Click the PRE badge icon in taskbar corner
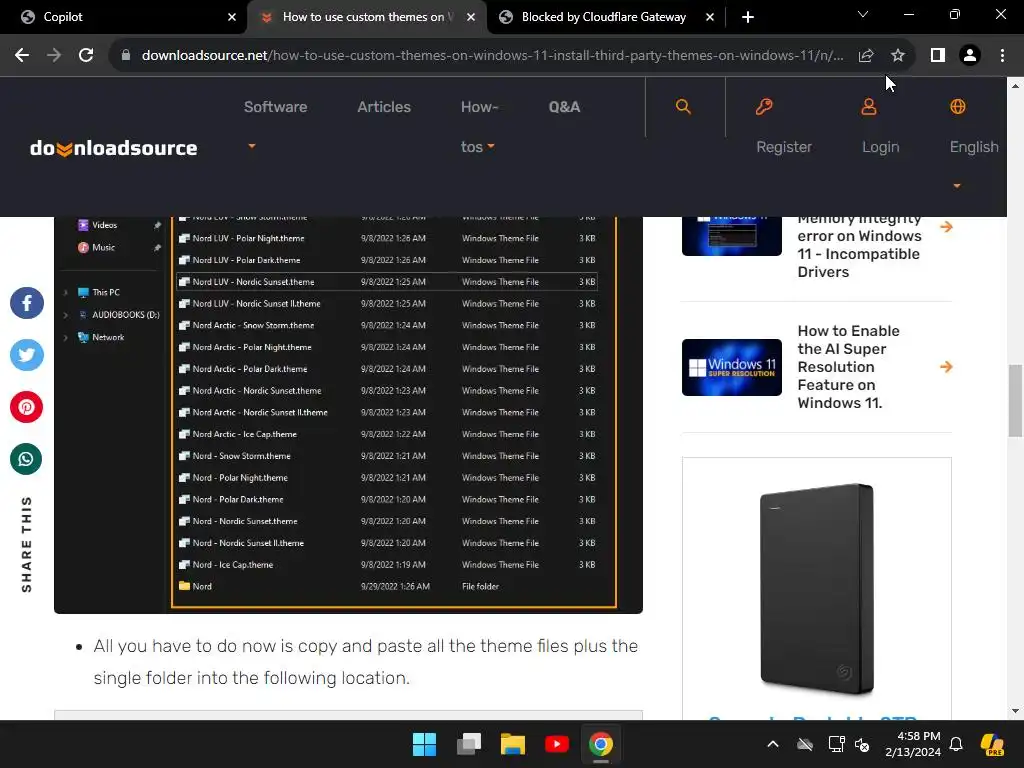 pyautogui.click(x=992, y=744)
